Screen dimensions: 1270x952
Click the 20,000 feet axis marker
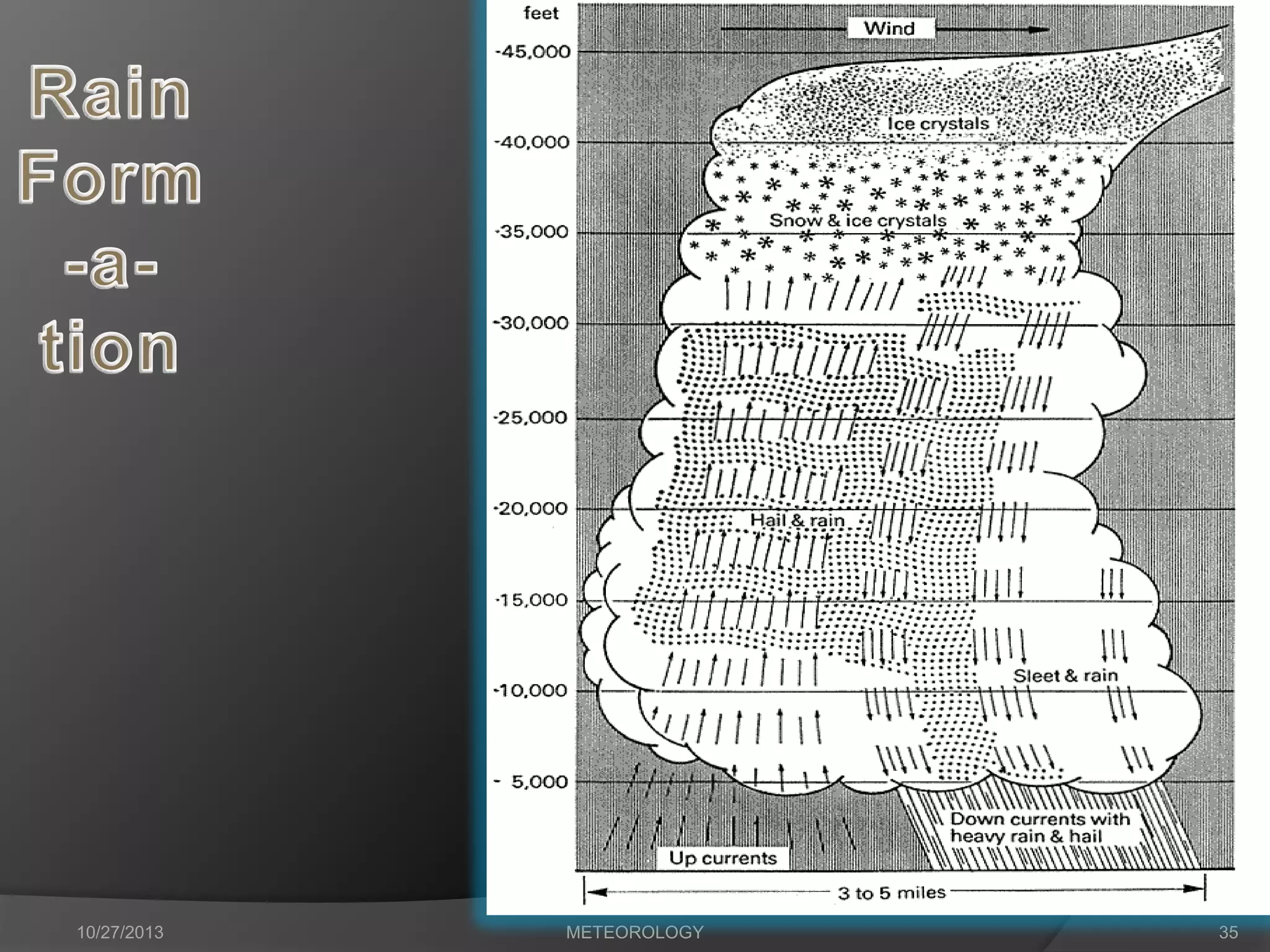point(531,509)
